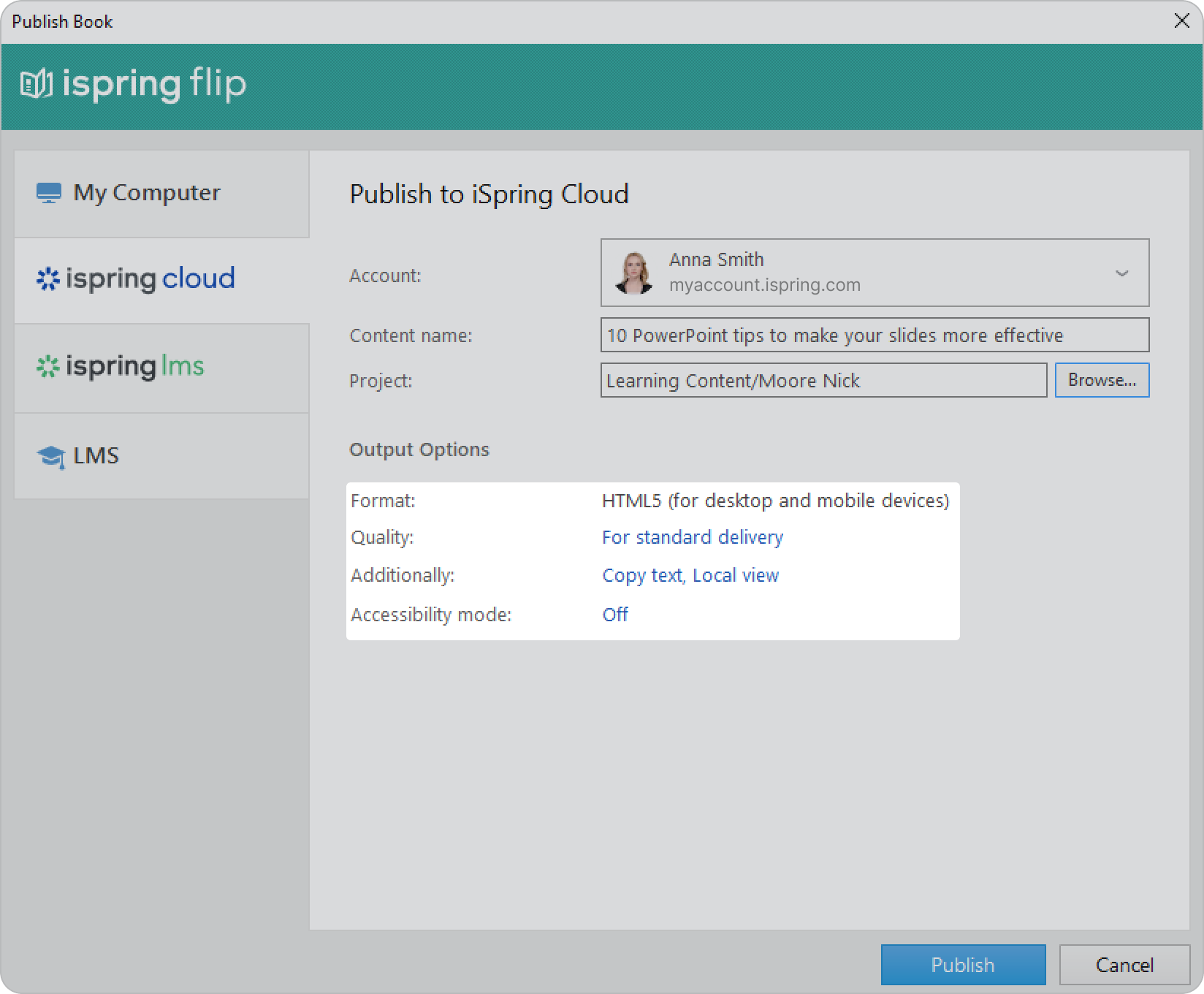The width and height of the screenshot is (1204, 994).
Task: Close the Publish Book dialog
Action: pyautogui.click(x=1181, y=21)
